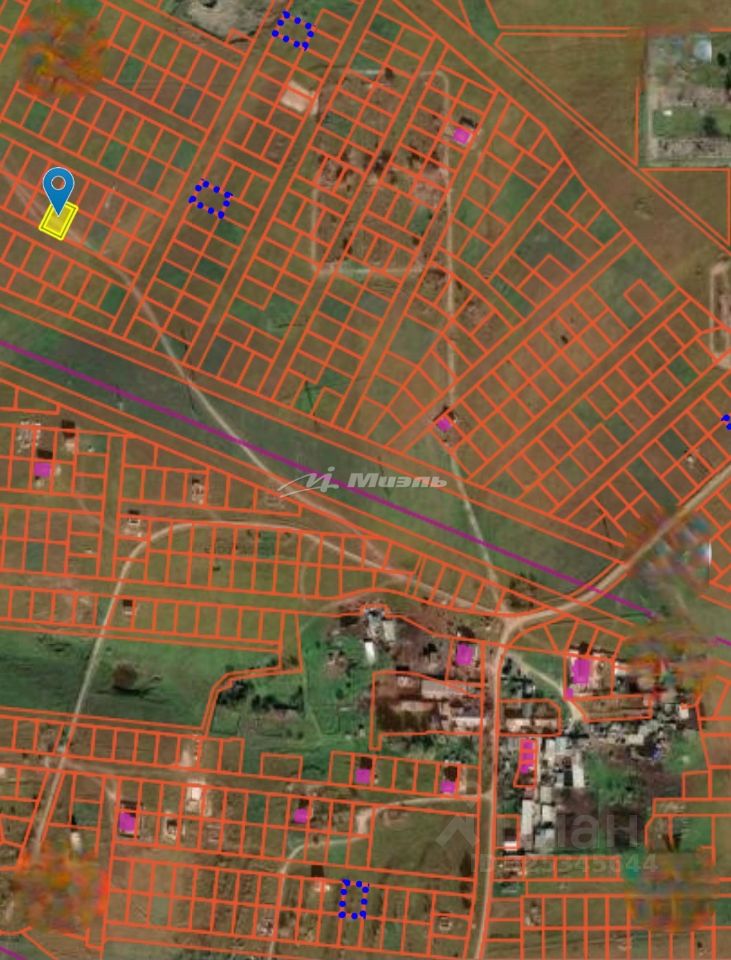Click the blue location pin marker
The image size is (731, 960).
coord(59,190)
